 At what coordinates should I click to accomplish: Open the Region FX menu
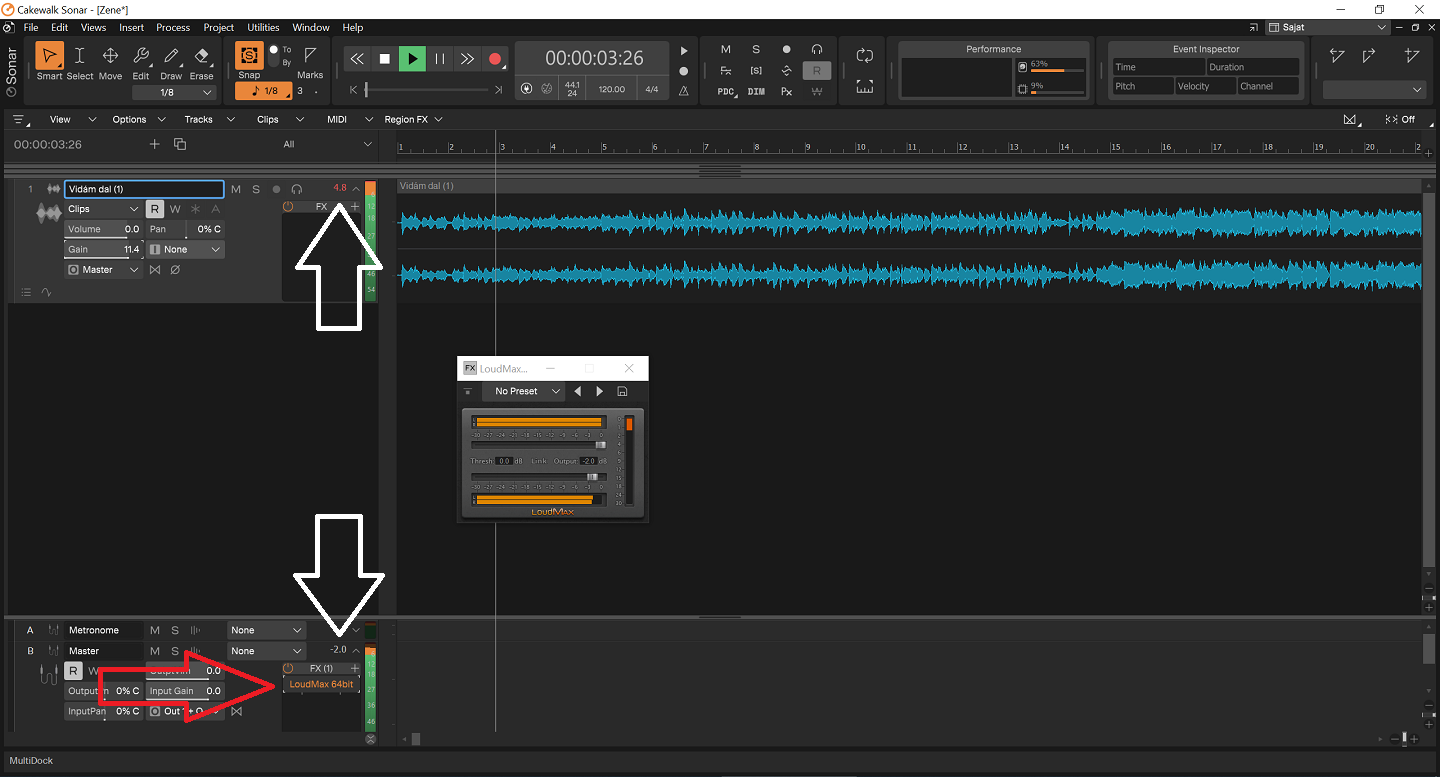coord(412,119)
